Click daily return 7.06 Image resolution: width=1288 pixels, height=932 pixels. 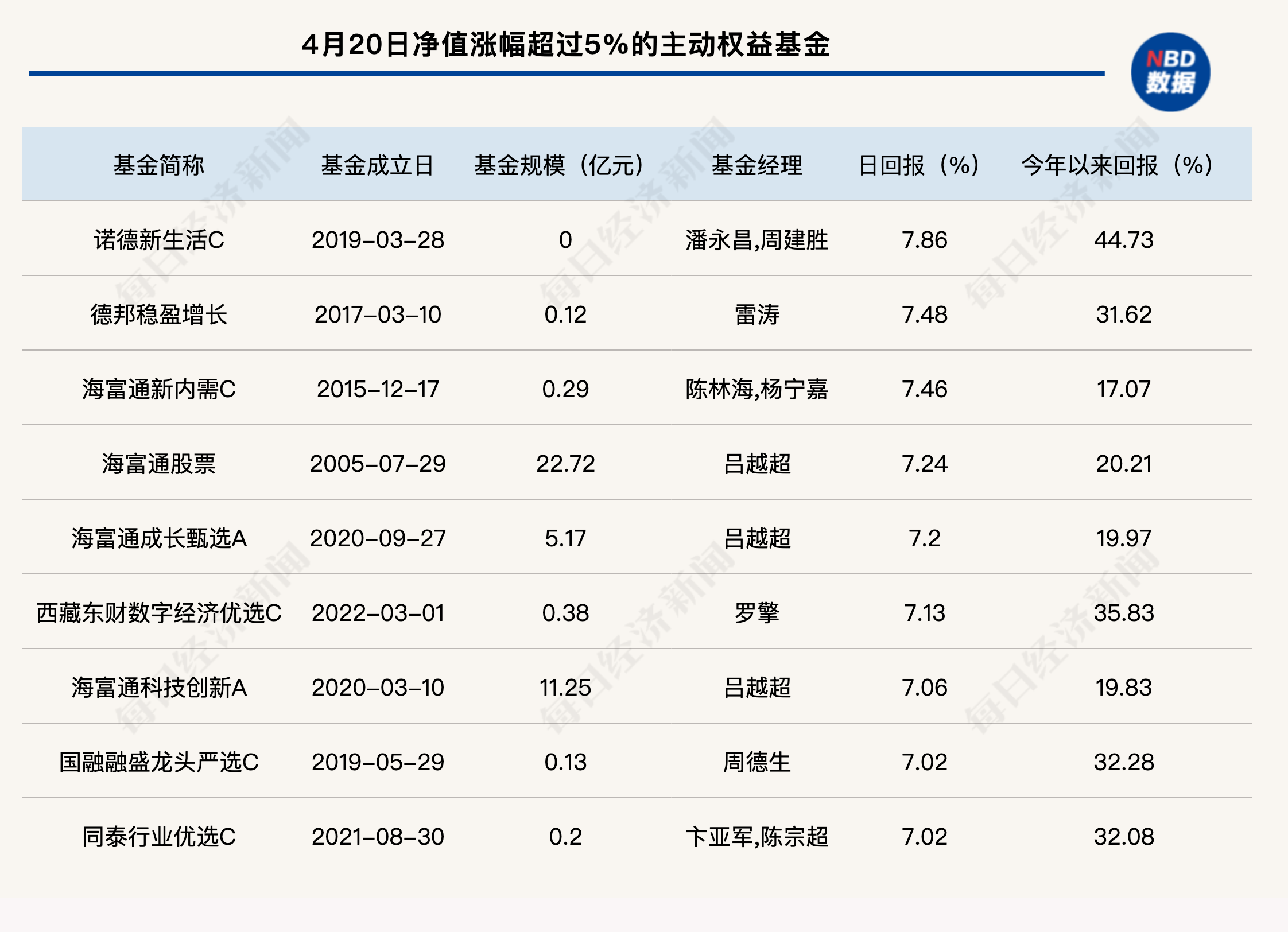coord(925,688)
